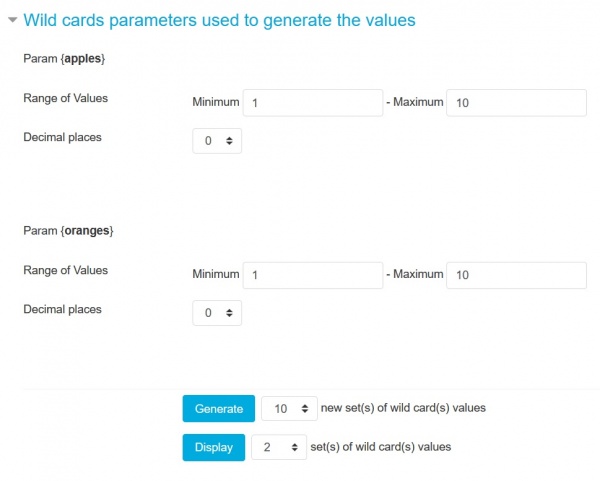Open the Generate sets count dropdown
Image resolution: width=600 pixels, height=481 pixels.
point(288,408)
